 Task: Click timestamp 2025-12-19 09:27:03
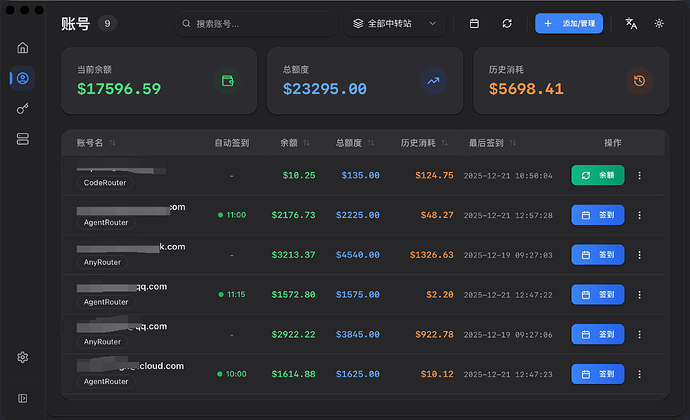coord(508,255)
